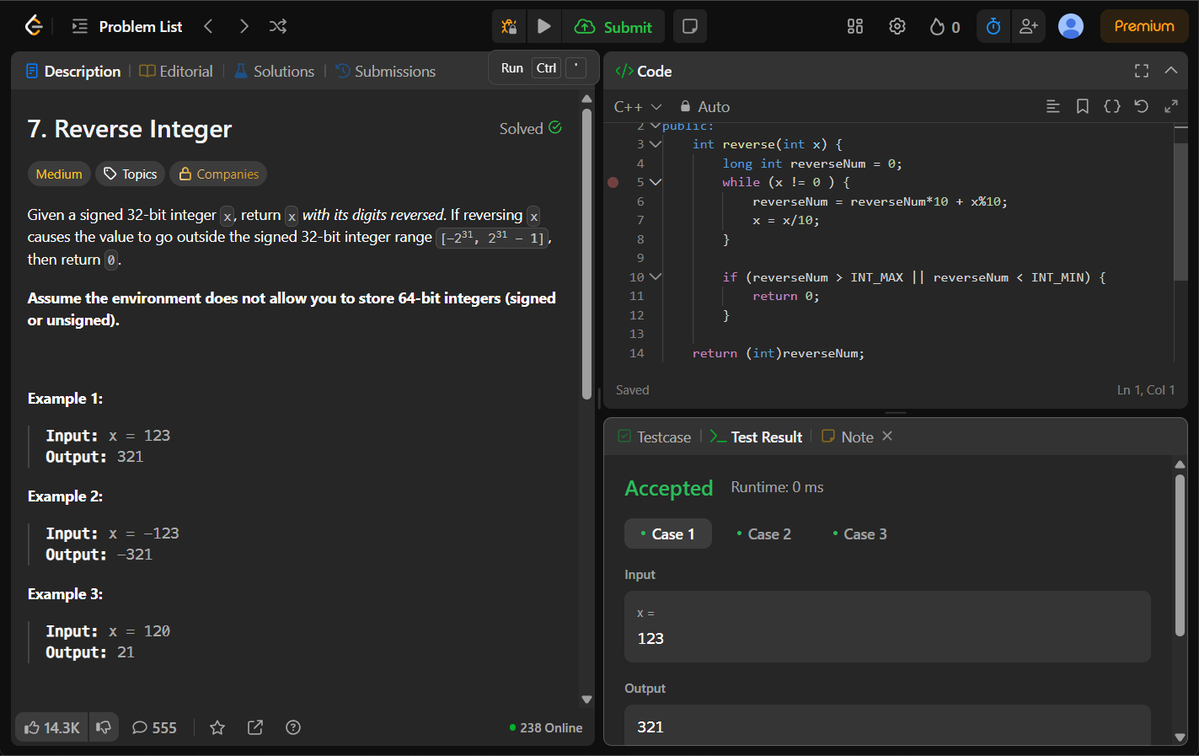Toggle the breakpoint on line 5
Image resolution: width=1199 pixels, height=756 pixels.
click(x=612, y=183)
